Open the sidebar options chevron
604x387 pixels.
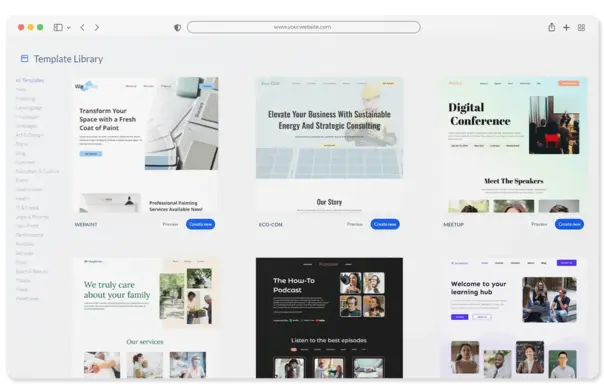pos(69,28)
